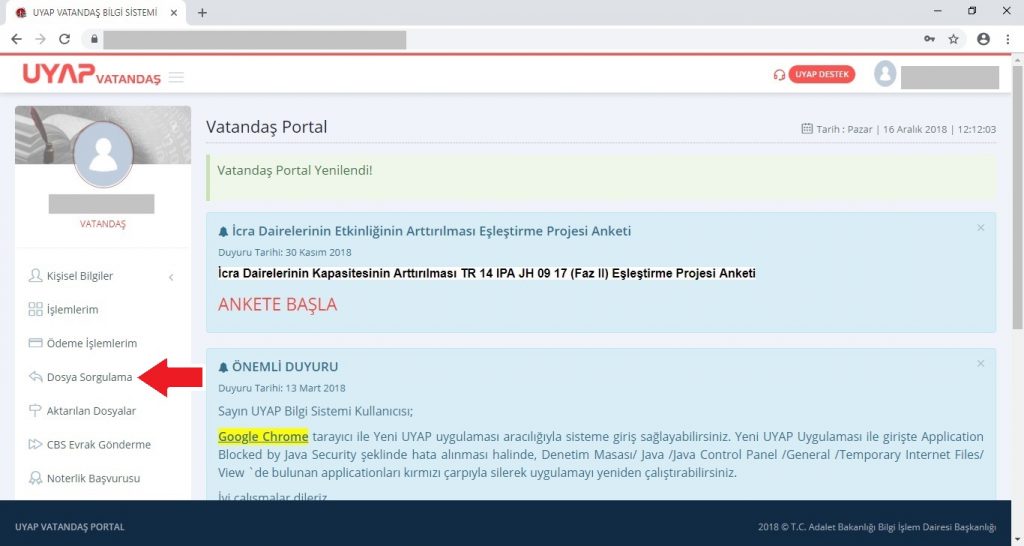Click the CBS Evrak Gönderme icon
Screen dimensions: 1024x546
[x=36, y=445]
